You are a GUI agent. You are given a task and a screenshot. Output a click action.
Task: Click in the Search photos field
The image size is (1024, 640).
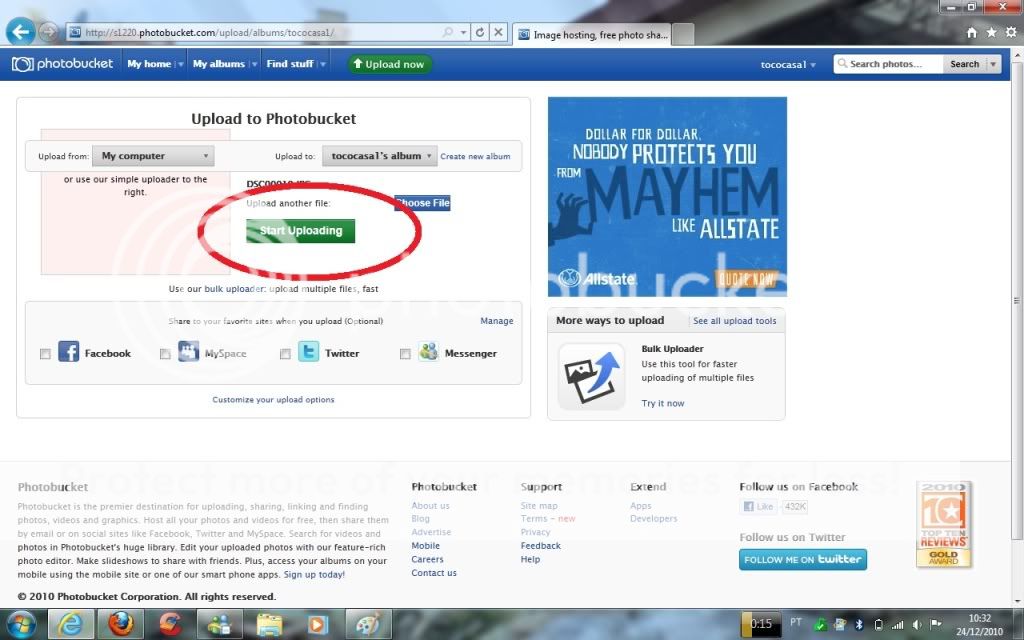892,64
